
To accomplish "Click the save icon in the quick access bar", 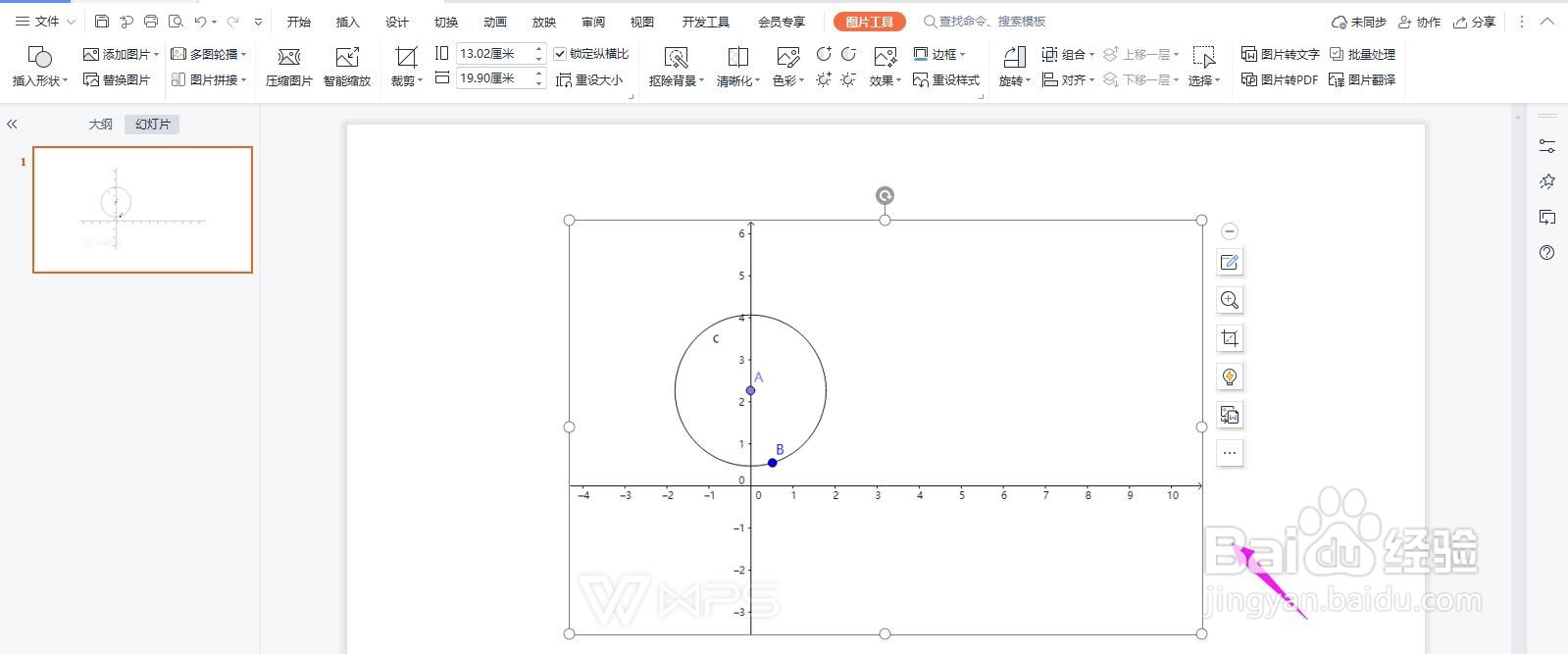I will click(x=102, y=22).
